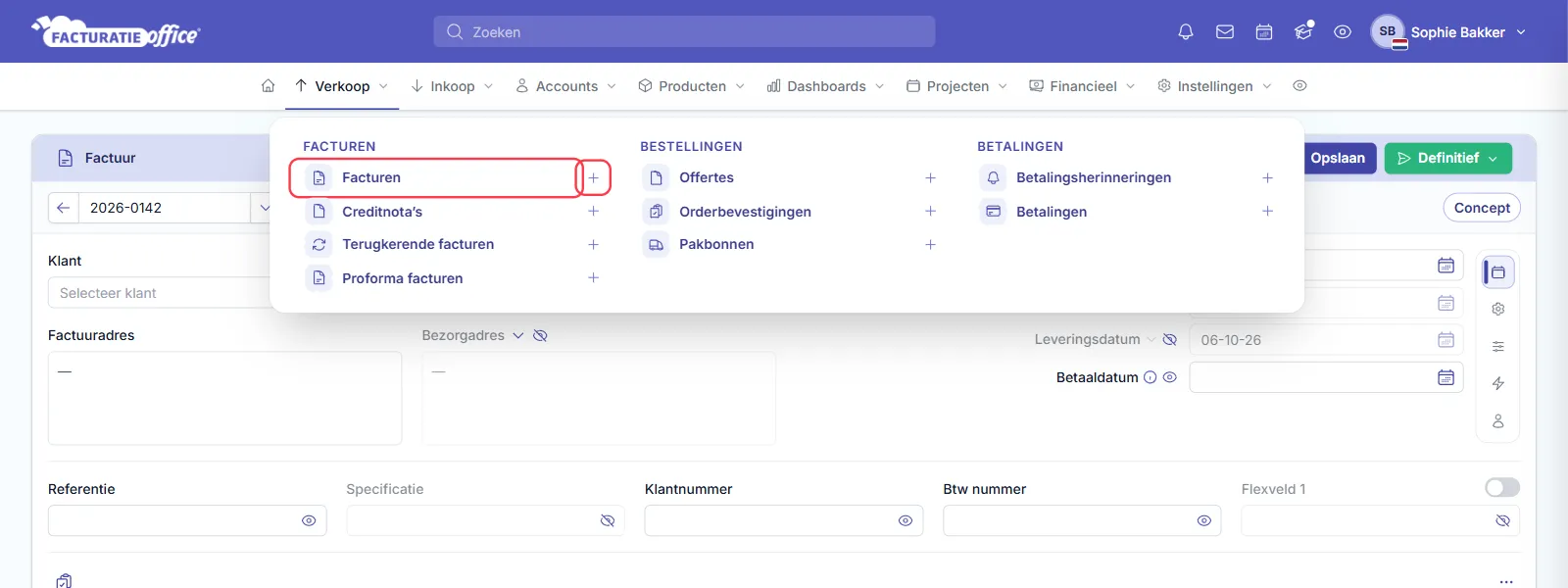Go back with the arrow left of 2026-0142
Viewport: 1568px width, 588px height.
(x=63, y=208)
